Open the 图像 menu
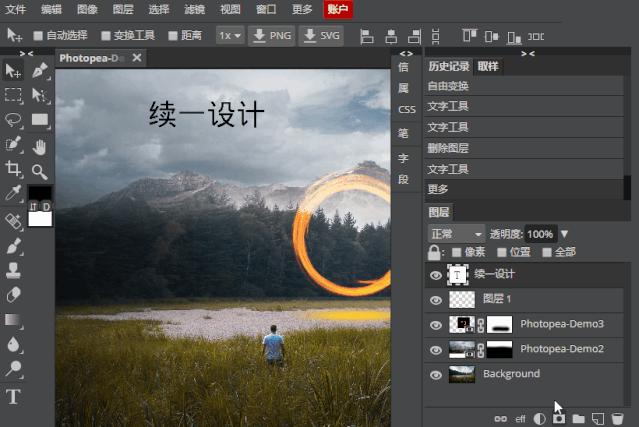This screenshot has height=427, width=639. pyautogui.click(x=87, y=9)
